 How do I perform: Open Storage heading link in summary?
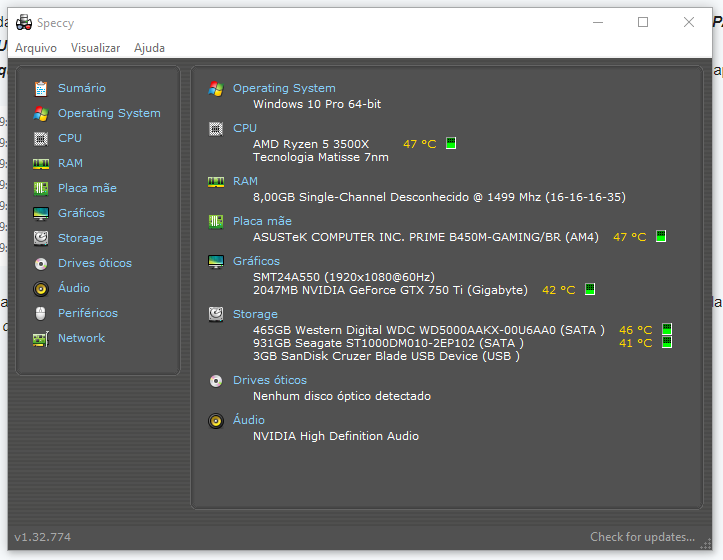[x=255, y=314]
